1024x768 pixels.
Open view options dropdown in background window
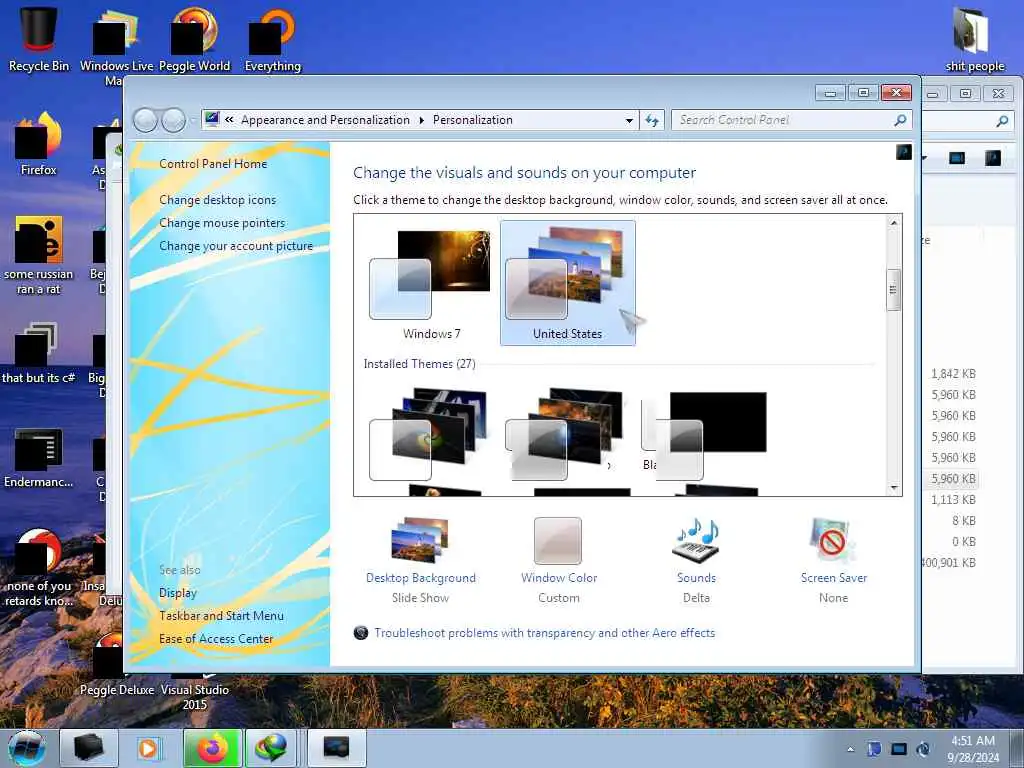coord(925,157)
